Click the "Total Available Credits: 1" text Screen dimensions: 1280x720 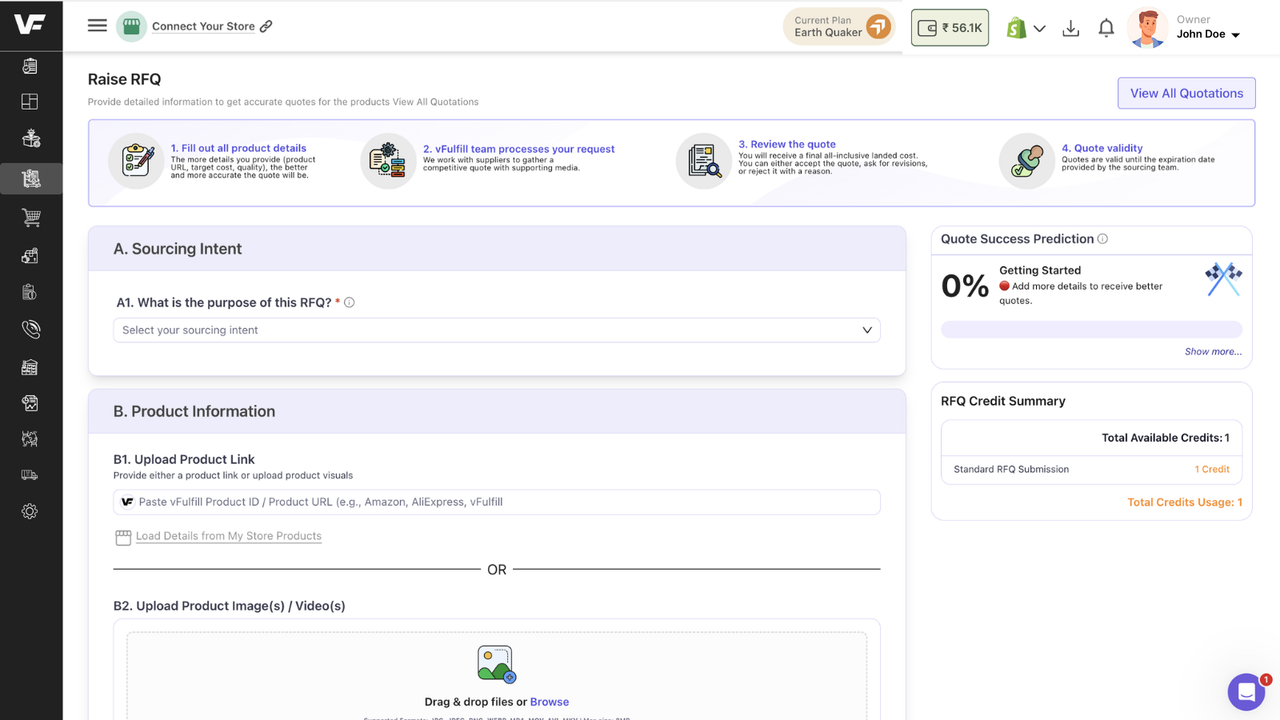pyautogui.click(x=1165, y=438)
